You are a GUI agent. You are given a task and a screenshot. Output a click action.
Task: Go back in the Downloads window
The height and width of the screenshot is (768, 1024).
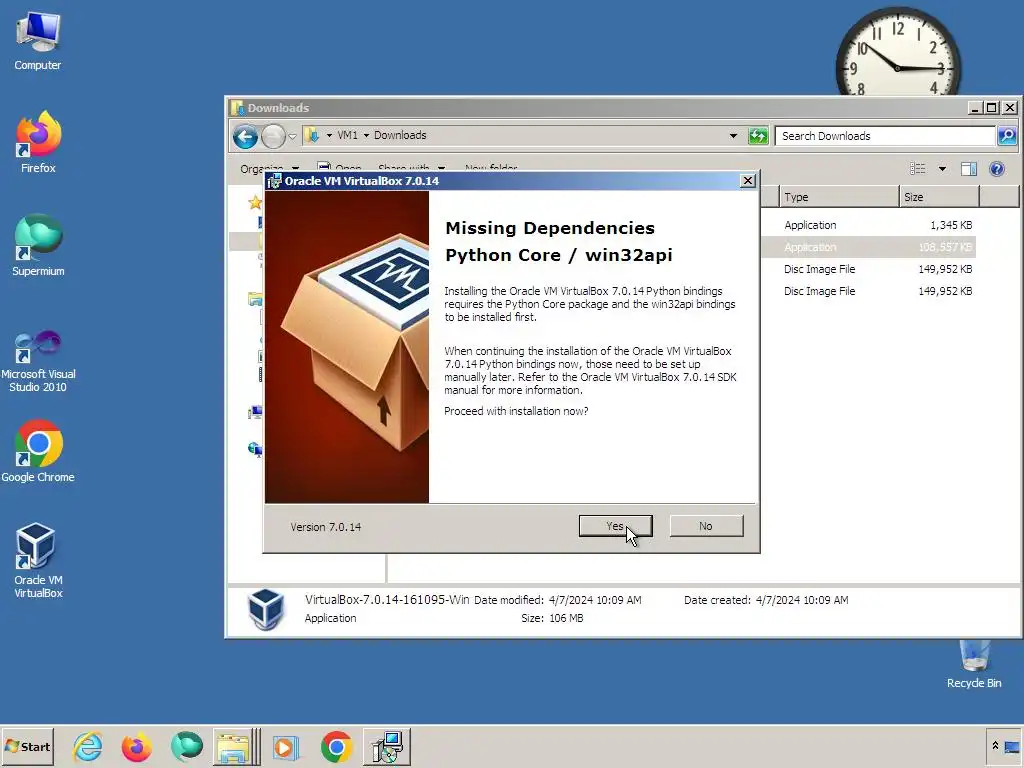point(246,136)
